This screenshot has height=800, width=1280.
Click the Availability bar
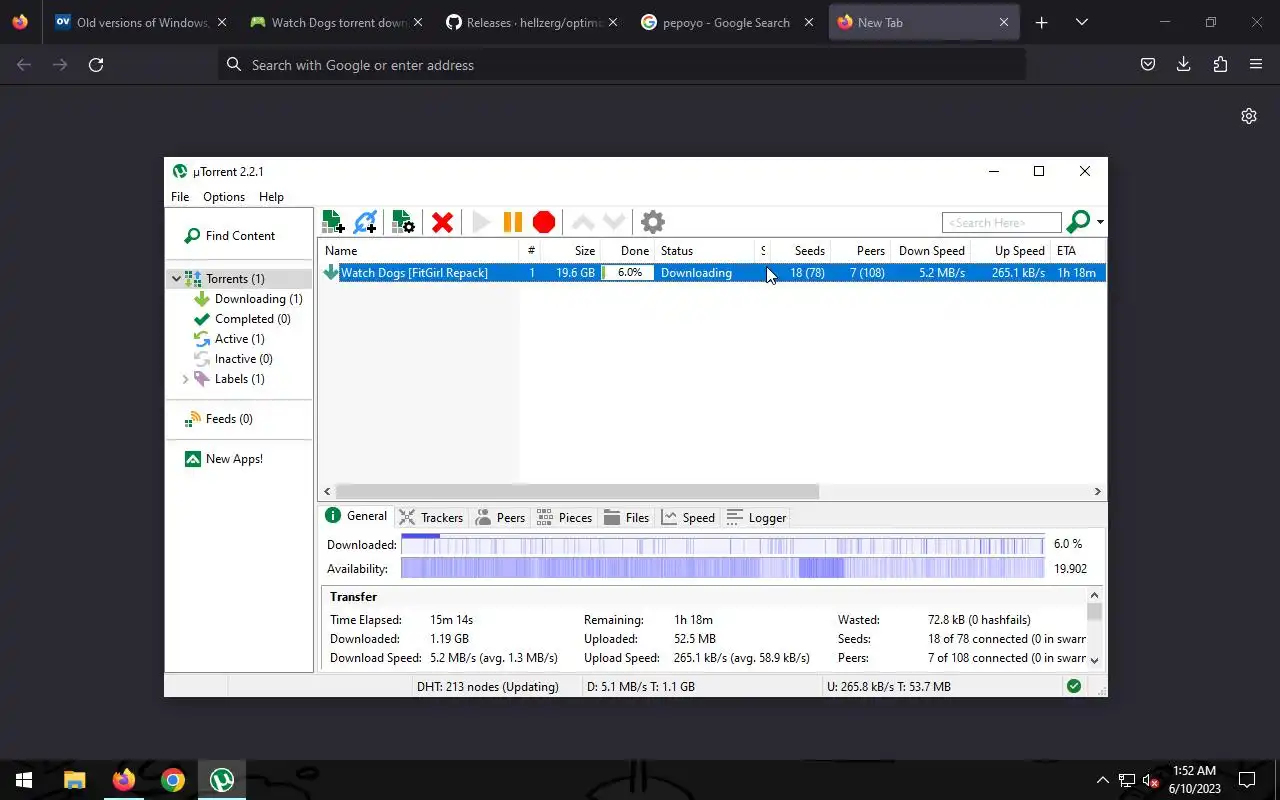tap(722, 569)
